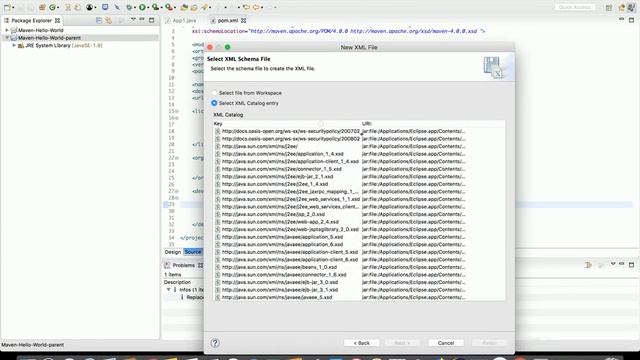Maximize the Package Explorer view

tap(151, 20)
